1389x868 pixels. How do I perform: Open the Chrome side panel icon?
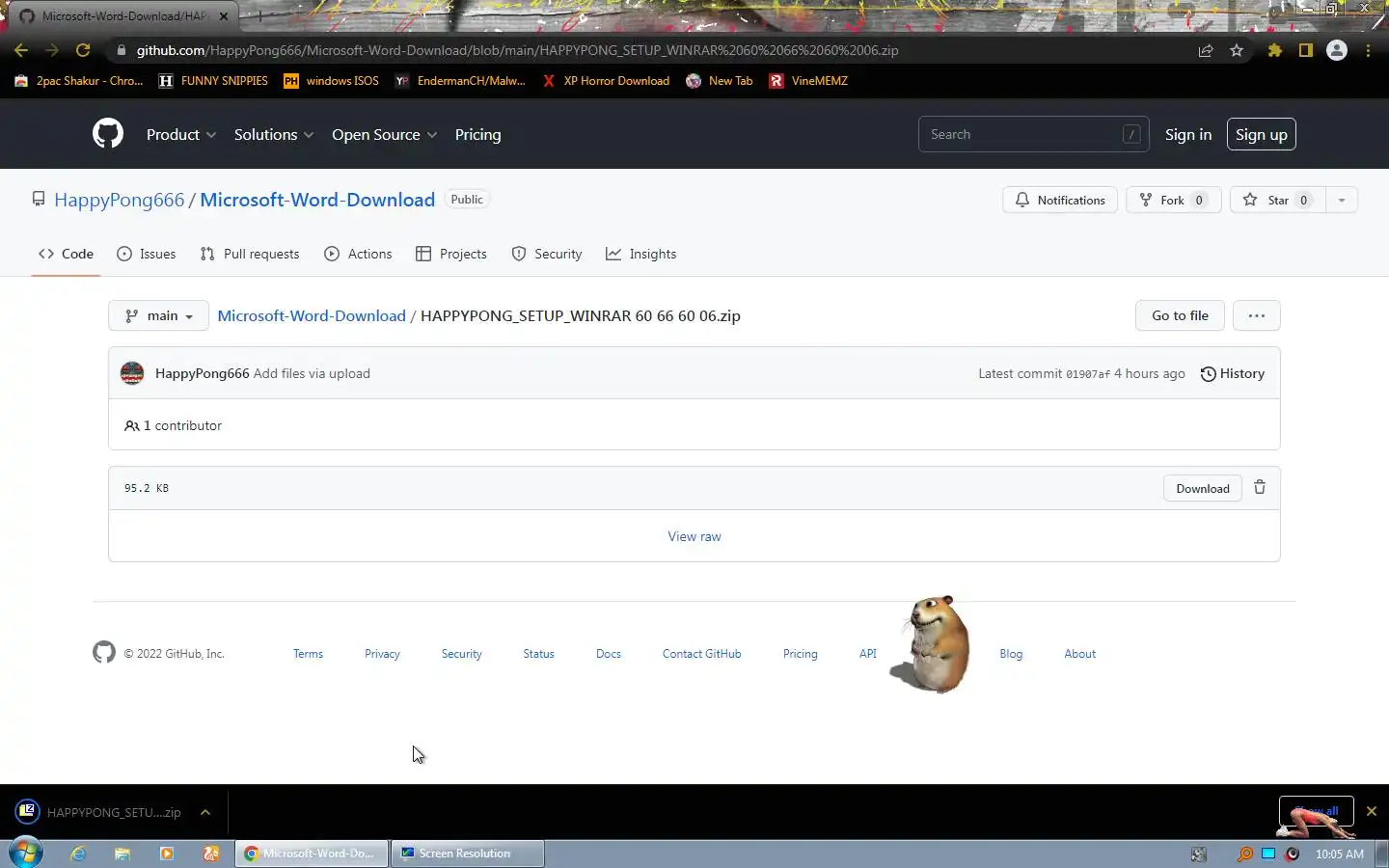click(1306, 50)
